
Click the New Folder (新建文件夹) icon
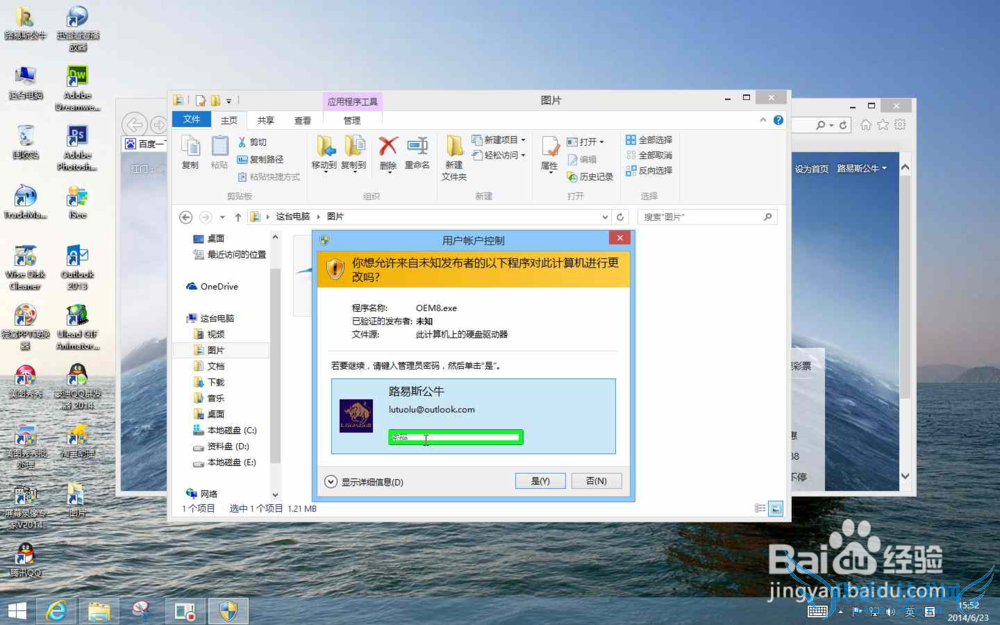[x=454, y=155]
